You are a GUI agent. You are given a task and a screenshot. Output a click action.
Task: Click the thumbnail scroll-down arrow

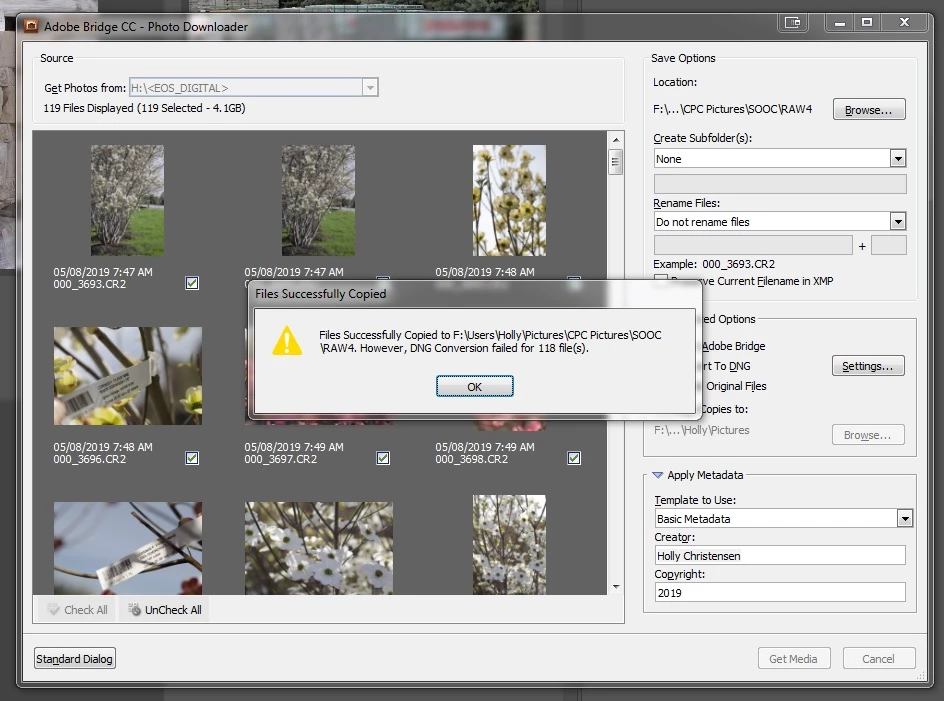tap(615, 587)
